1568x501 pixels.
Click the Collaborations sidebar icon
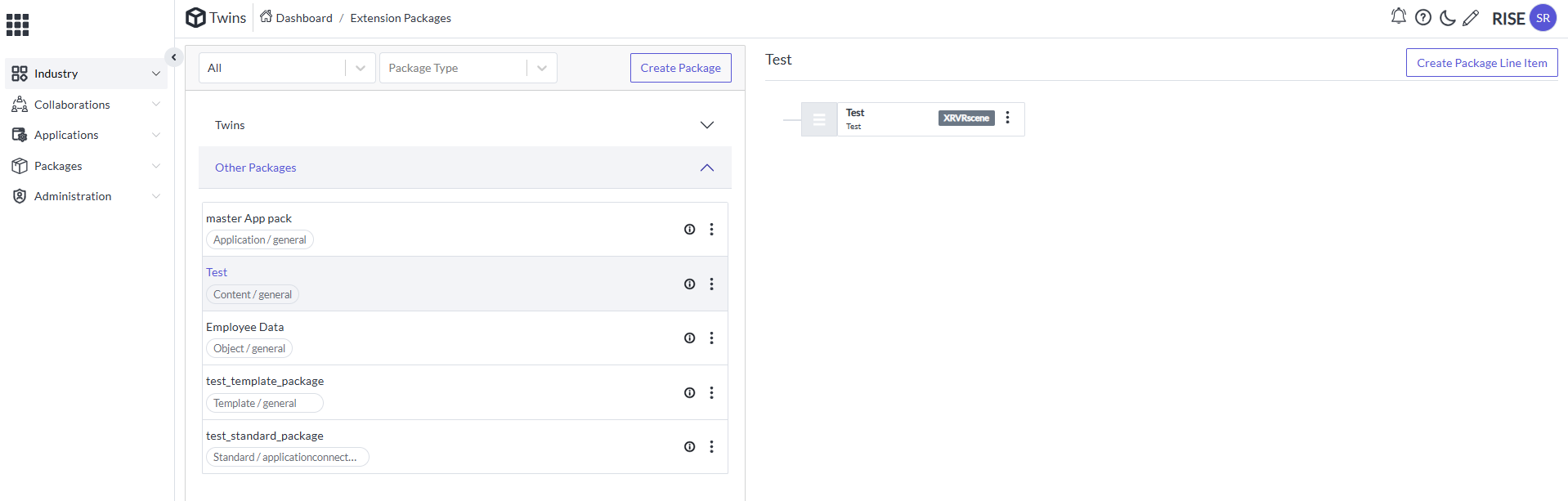click(20, 105)
